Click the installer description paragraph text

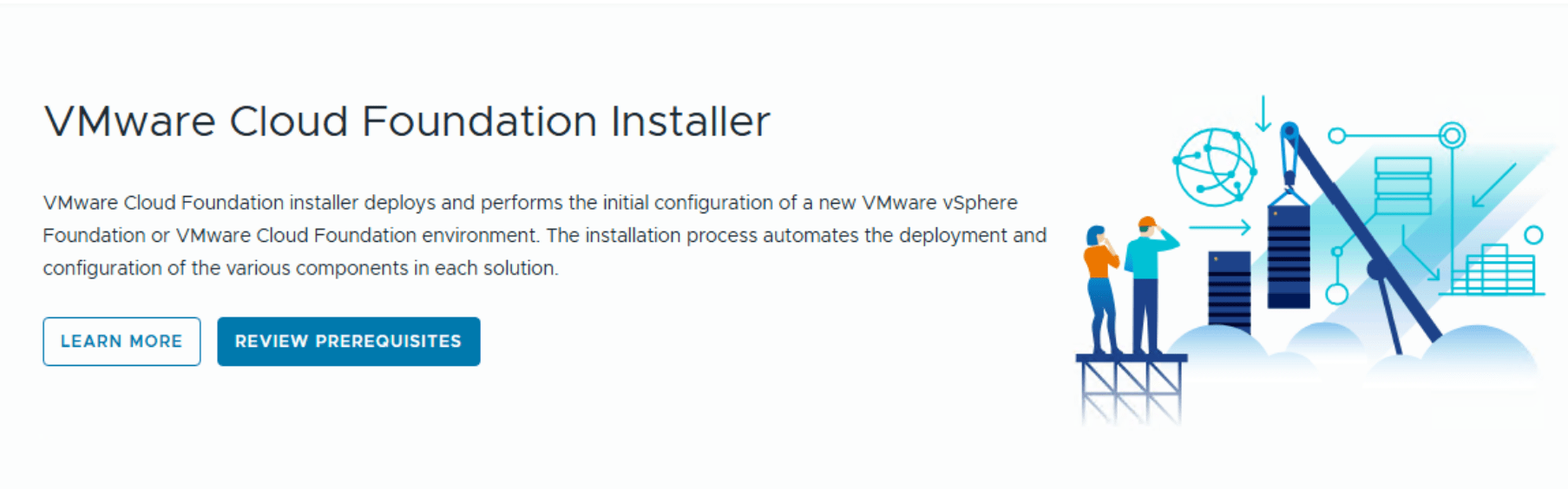tap(544, 235)
